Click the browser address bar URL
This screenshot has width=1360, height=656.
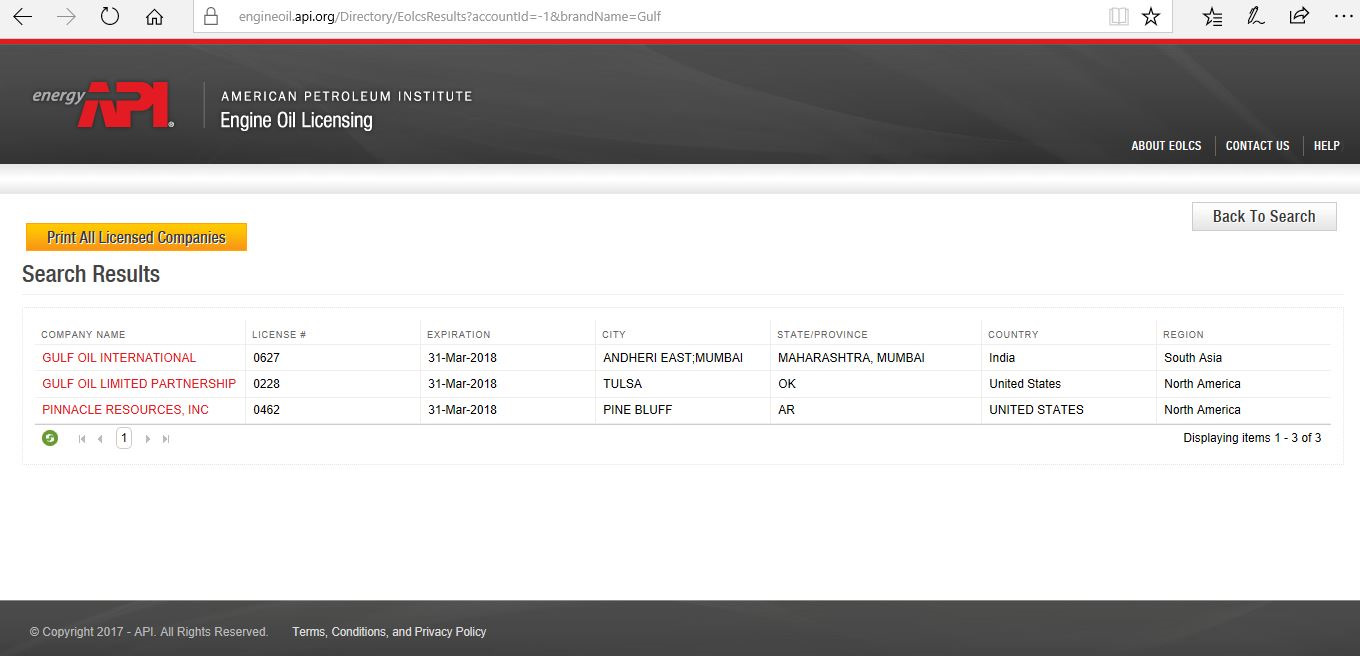(450, 16)
